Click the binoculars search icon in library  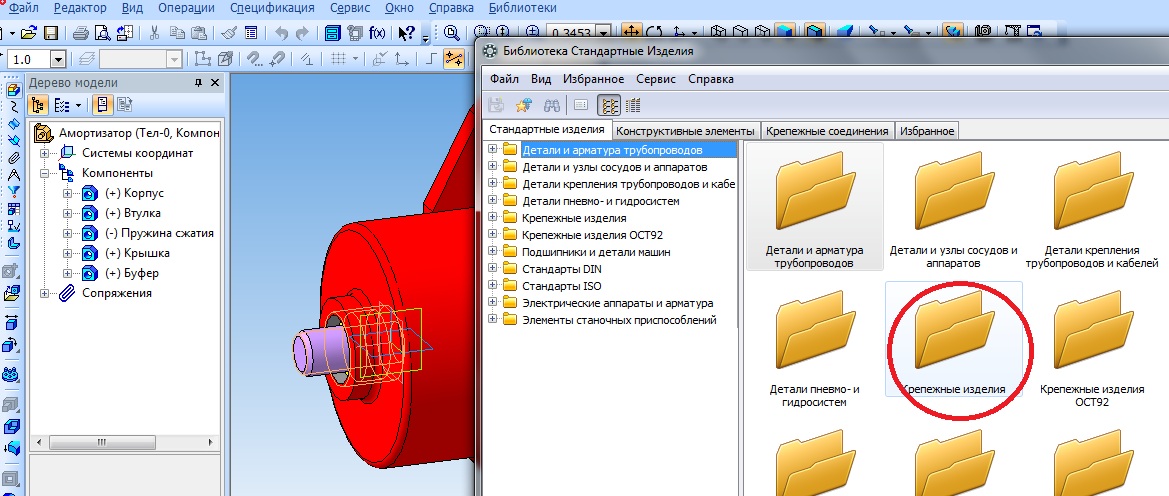[x=552, y=105]
